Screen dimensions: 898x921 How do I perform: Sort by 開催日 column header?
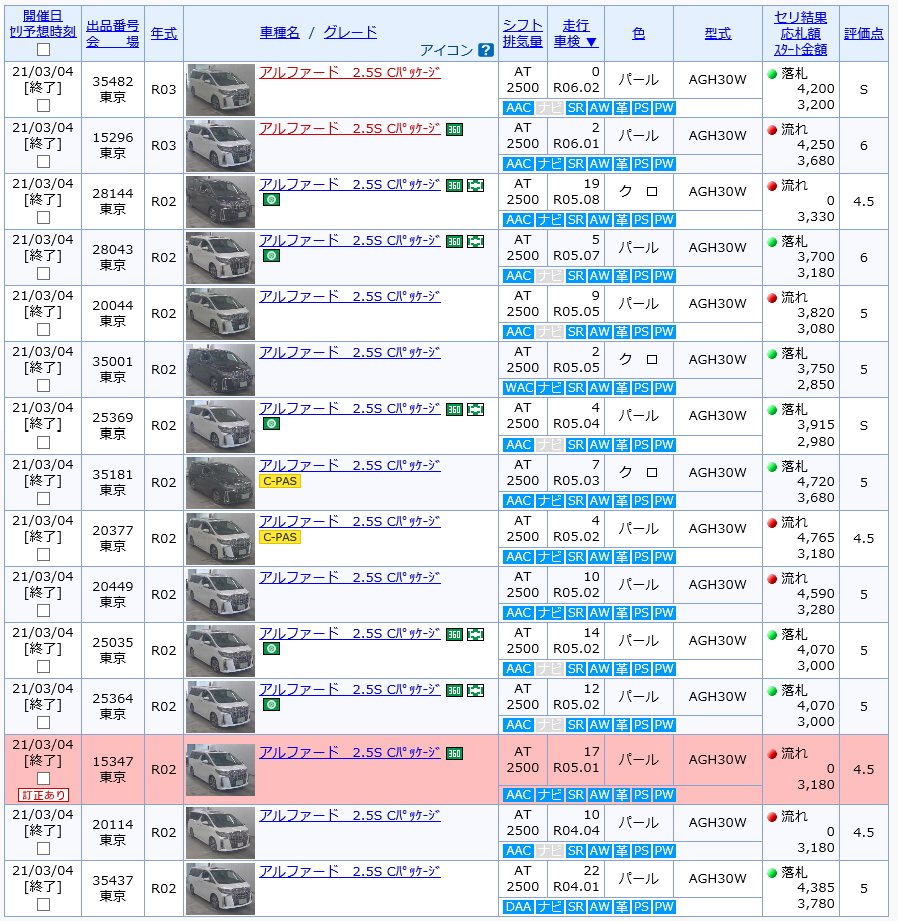click(43, 16)
